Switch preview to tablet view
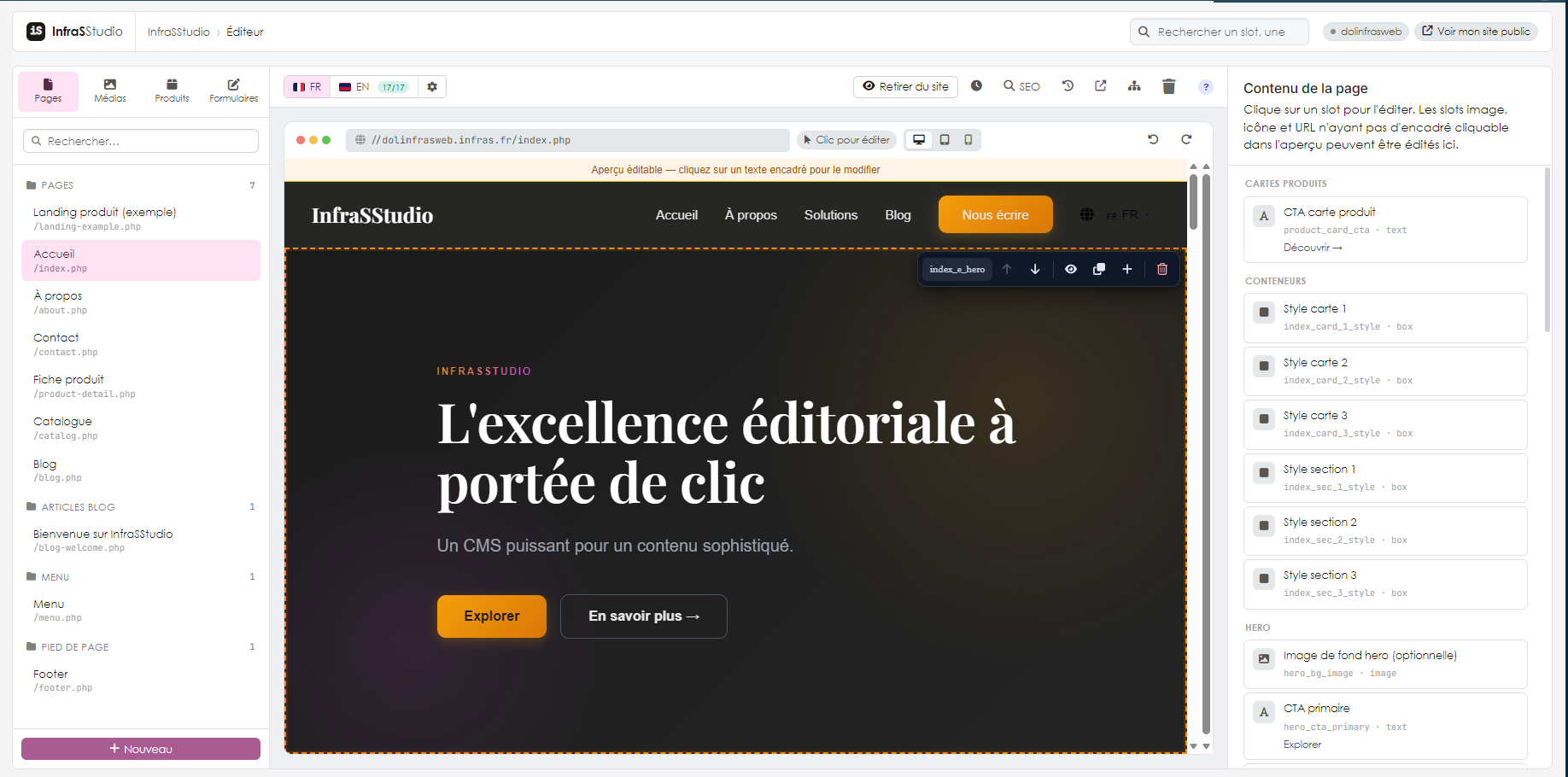Image resolution: width=1568 pixels, height=777 pixels. pyautogui.click(x=945, y=140)
